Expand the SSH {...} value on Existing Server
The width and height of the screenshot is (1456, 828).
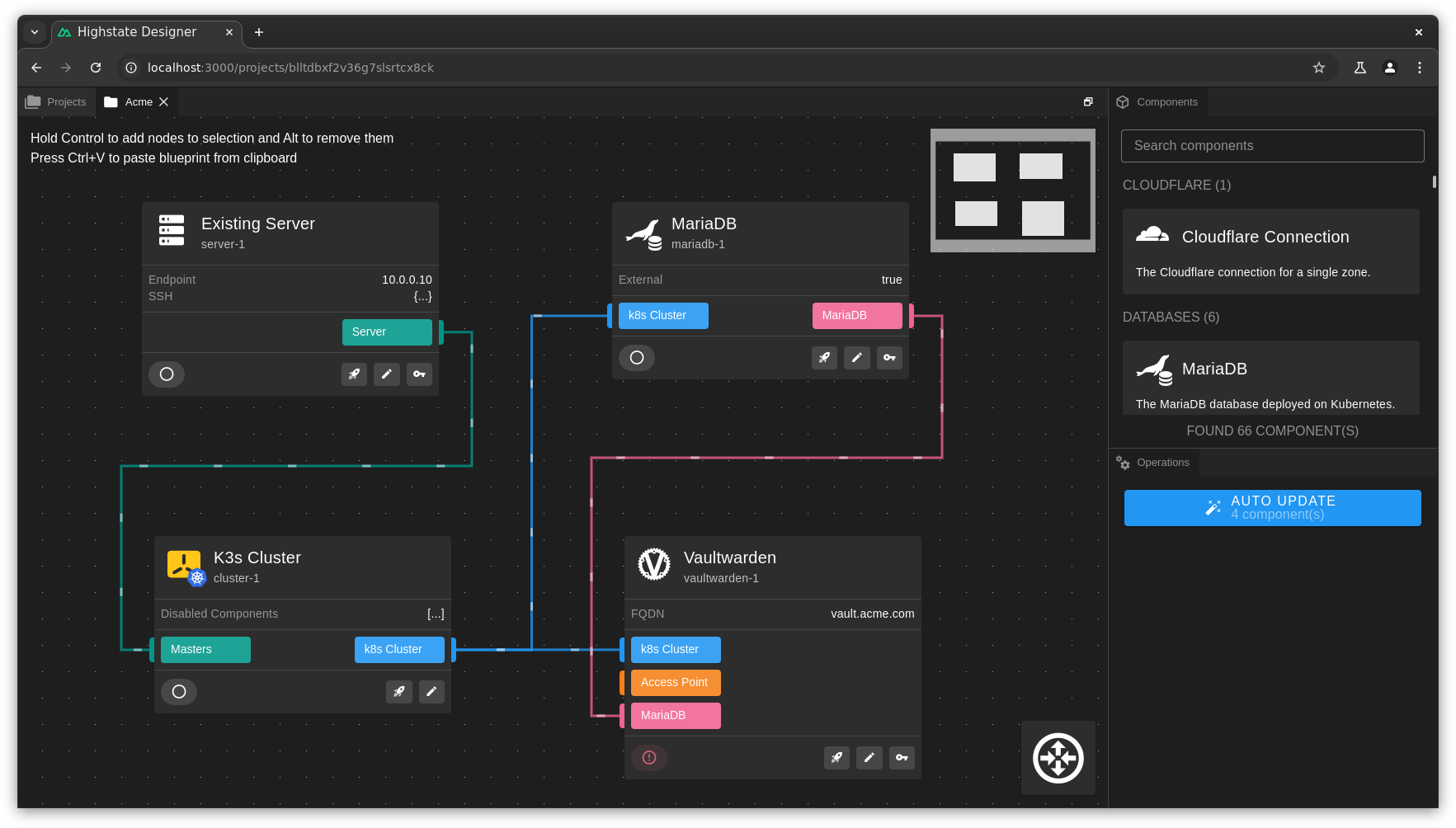422,296
